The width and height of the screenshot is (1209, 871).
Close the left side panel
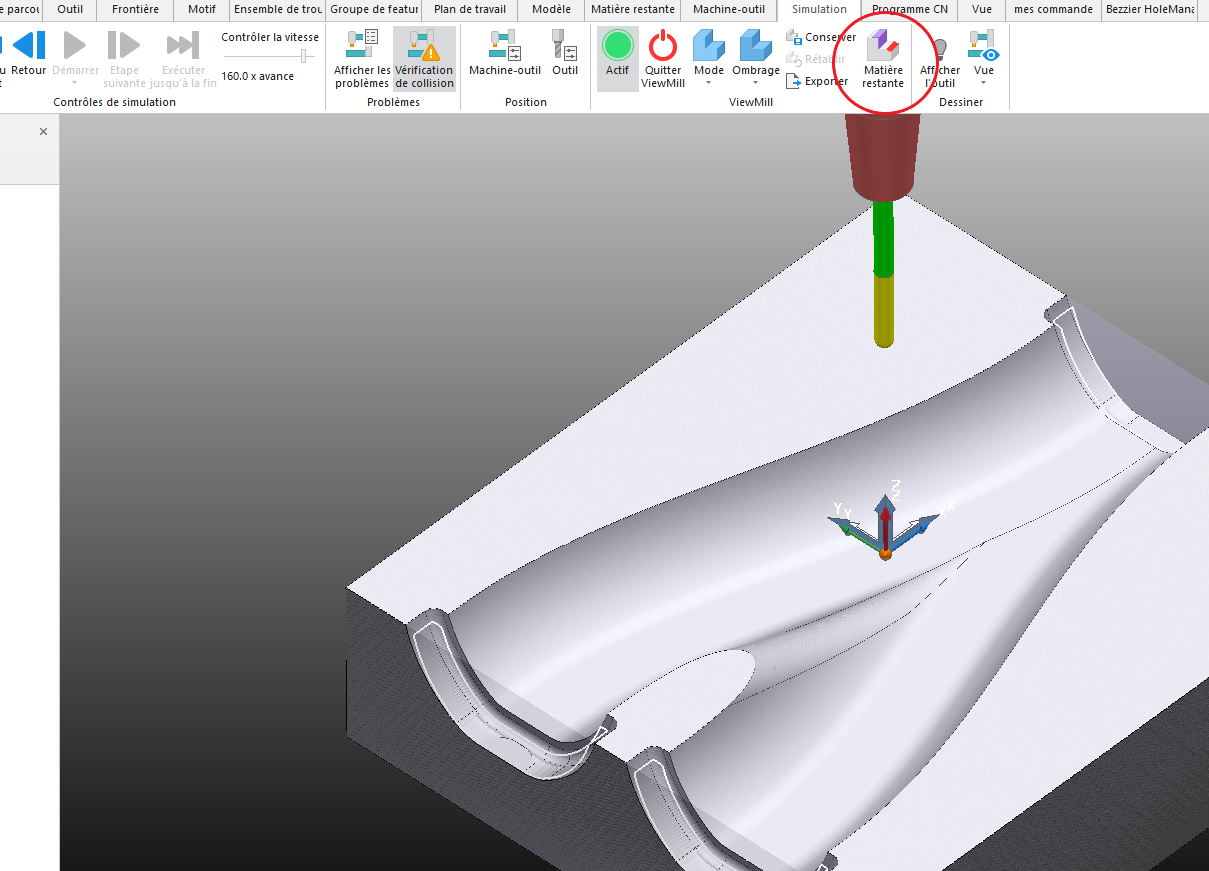coord(43,131)
